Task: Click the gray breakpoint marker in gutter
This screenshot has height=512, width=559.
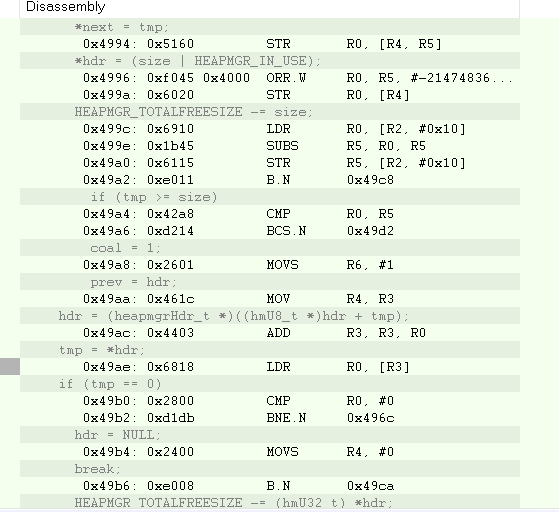Action: (10, 367)
